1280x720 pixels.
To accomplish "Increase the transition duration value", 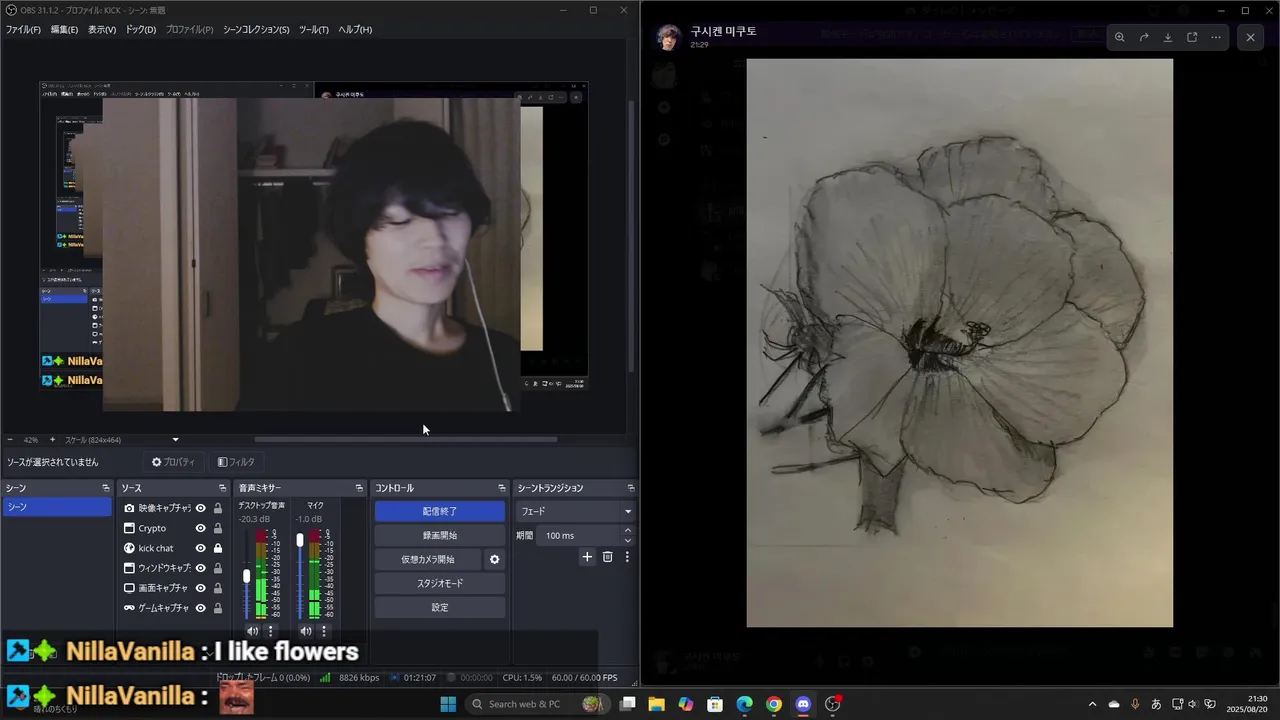I will [628, 530].
